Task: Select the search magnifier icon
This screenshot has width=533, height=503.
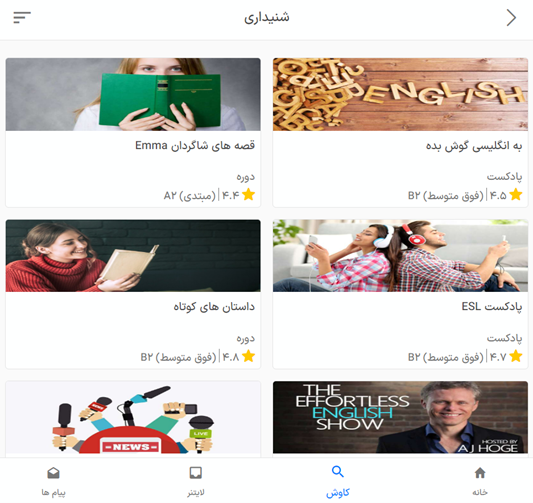Action: [338, 472]
